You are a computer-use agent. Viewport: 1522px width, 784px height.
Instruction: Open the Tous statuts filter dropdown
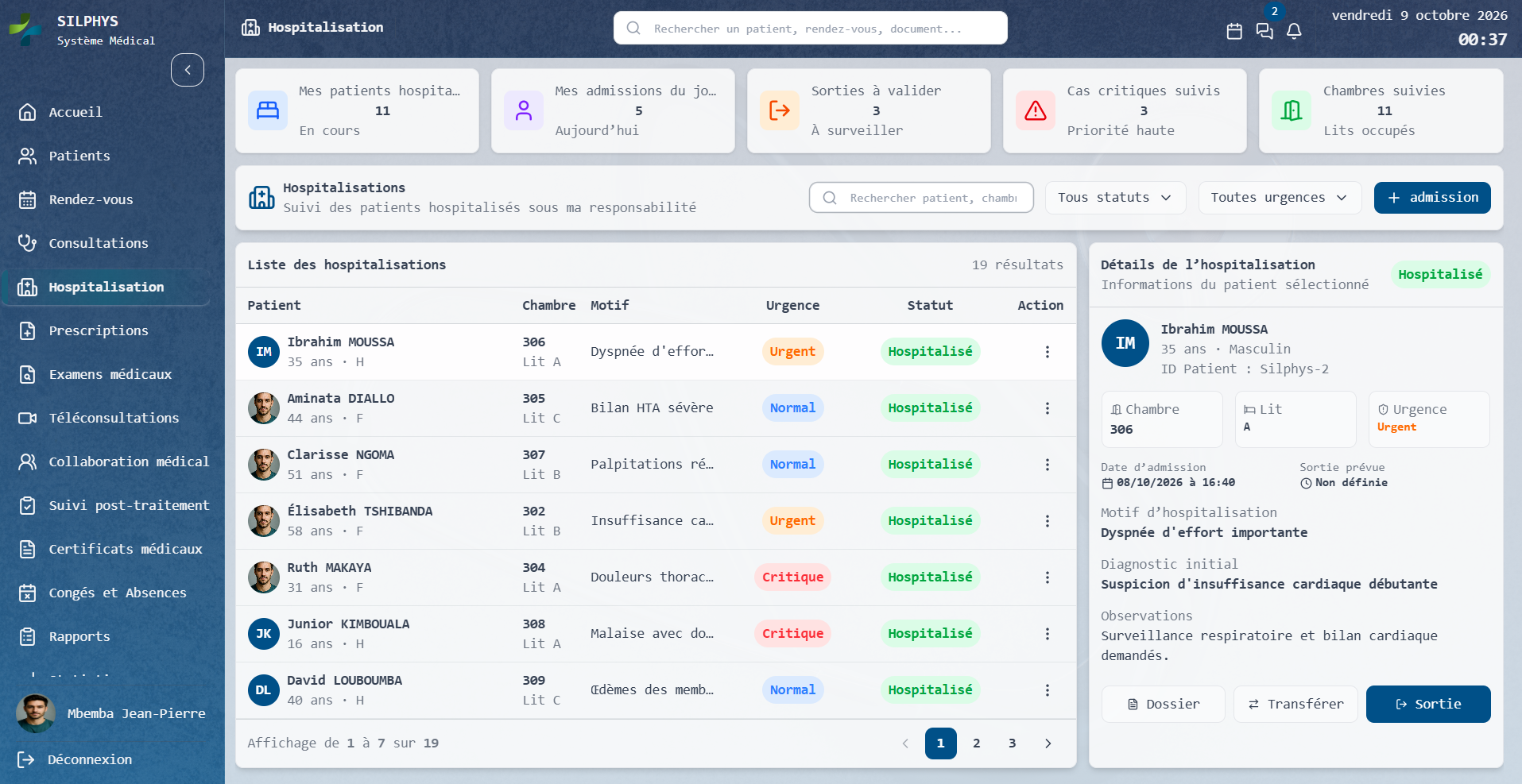(1115, 198)
